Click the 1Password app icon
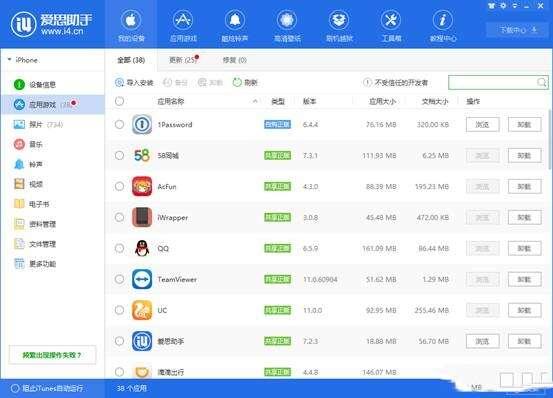This screenshot has width=553, height=398. [142, 124]
